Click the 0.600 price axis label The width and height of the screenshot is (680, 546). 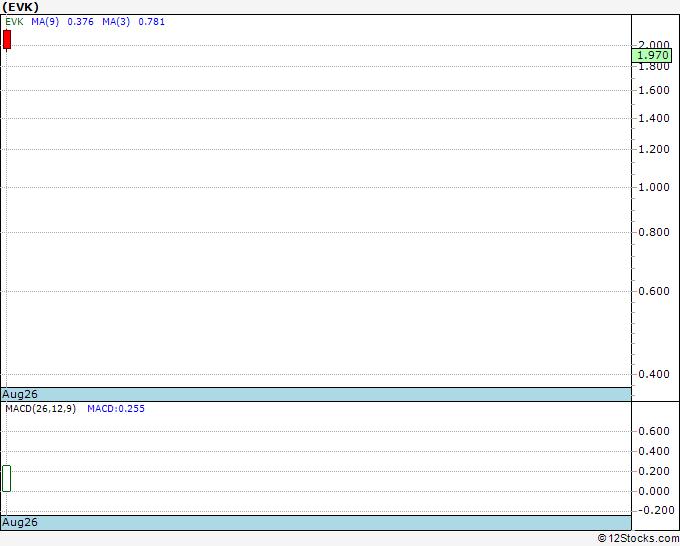point(654,291)
